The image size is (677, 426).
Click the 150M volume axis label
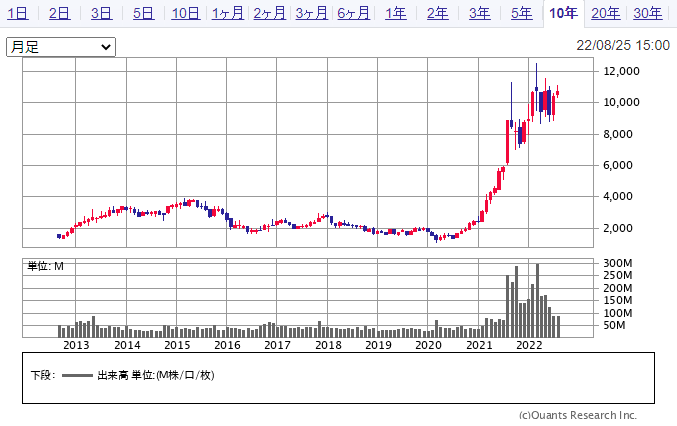pyautogui.click(x=618, y=300)
